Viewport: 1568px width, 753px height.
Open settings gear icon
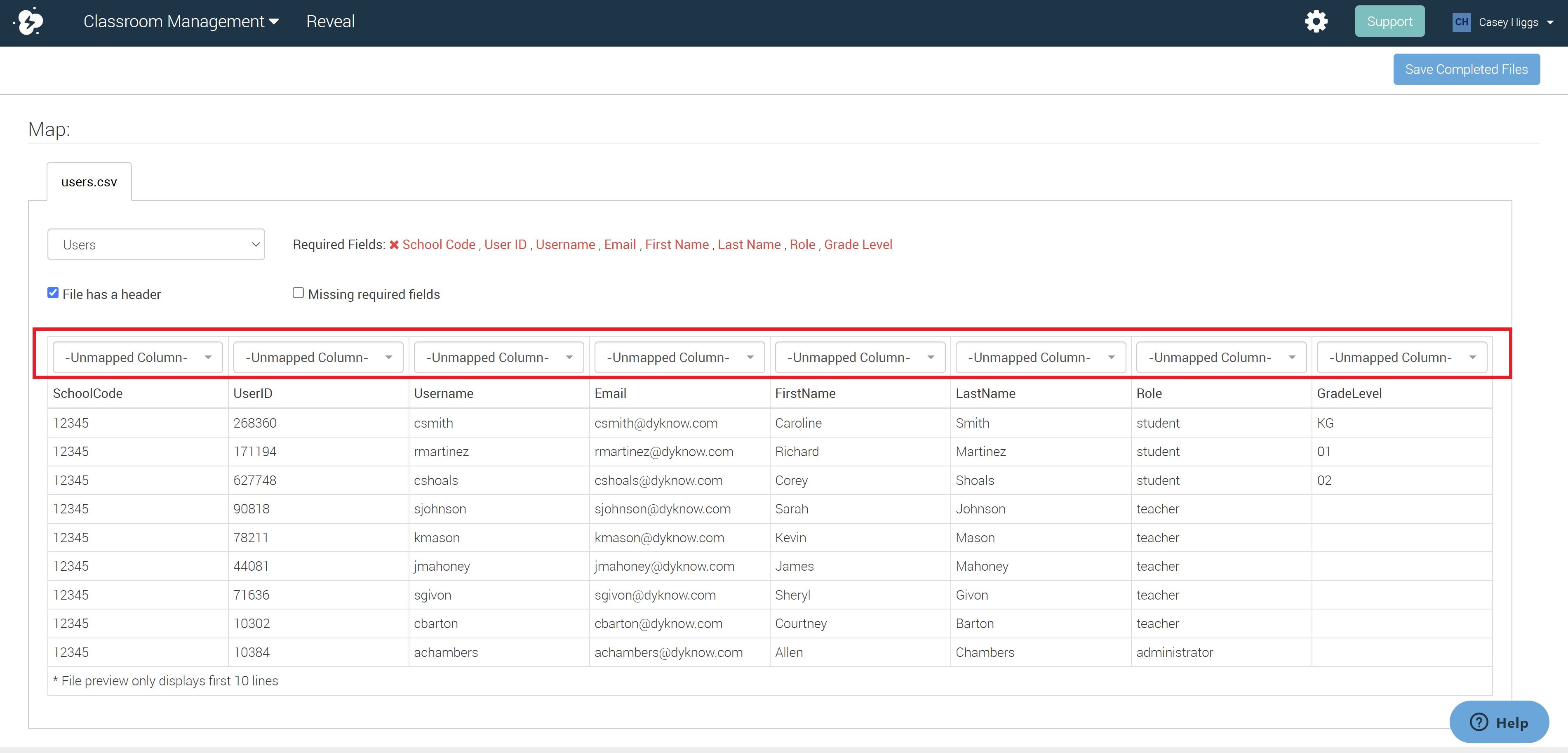1315,21
